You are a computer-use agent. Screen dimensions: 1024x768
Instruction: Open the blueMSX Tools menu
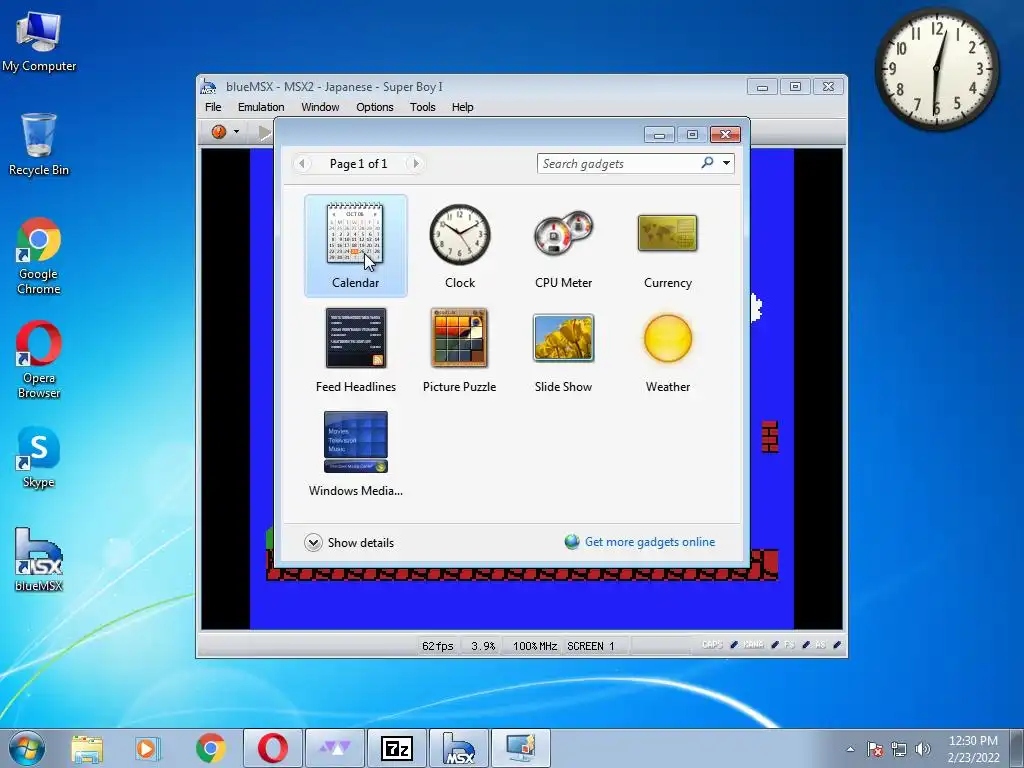point(423,107)
